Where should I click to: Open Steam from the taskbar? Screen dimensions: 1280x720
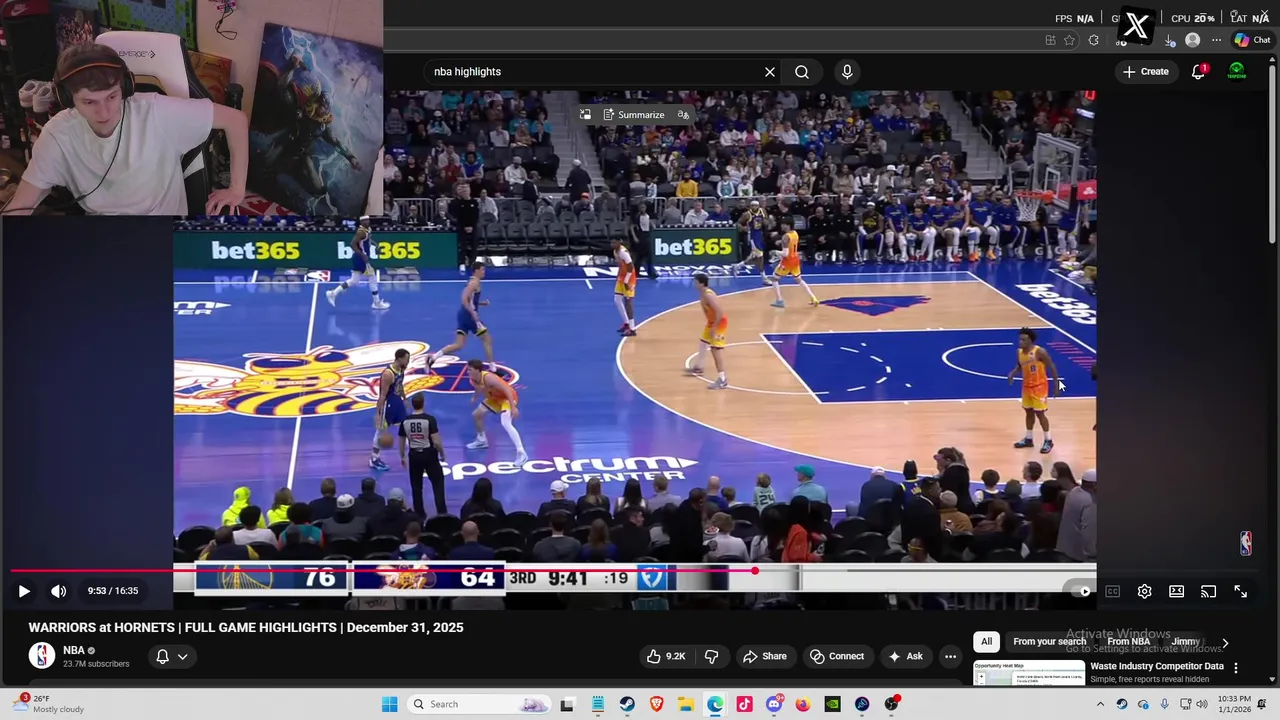click(x=627, y=704)
